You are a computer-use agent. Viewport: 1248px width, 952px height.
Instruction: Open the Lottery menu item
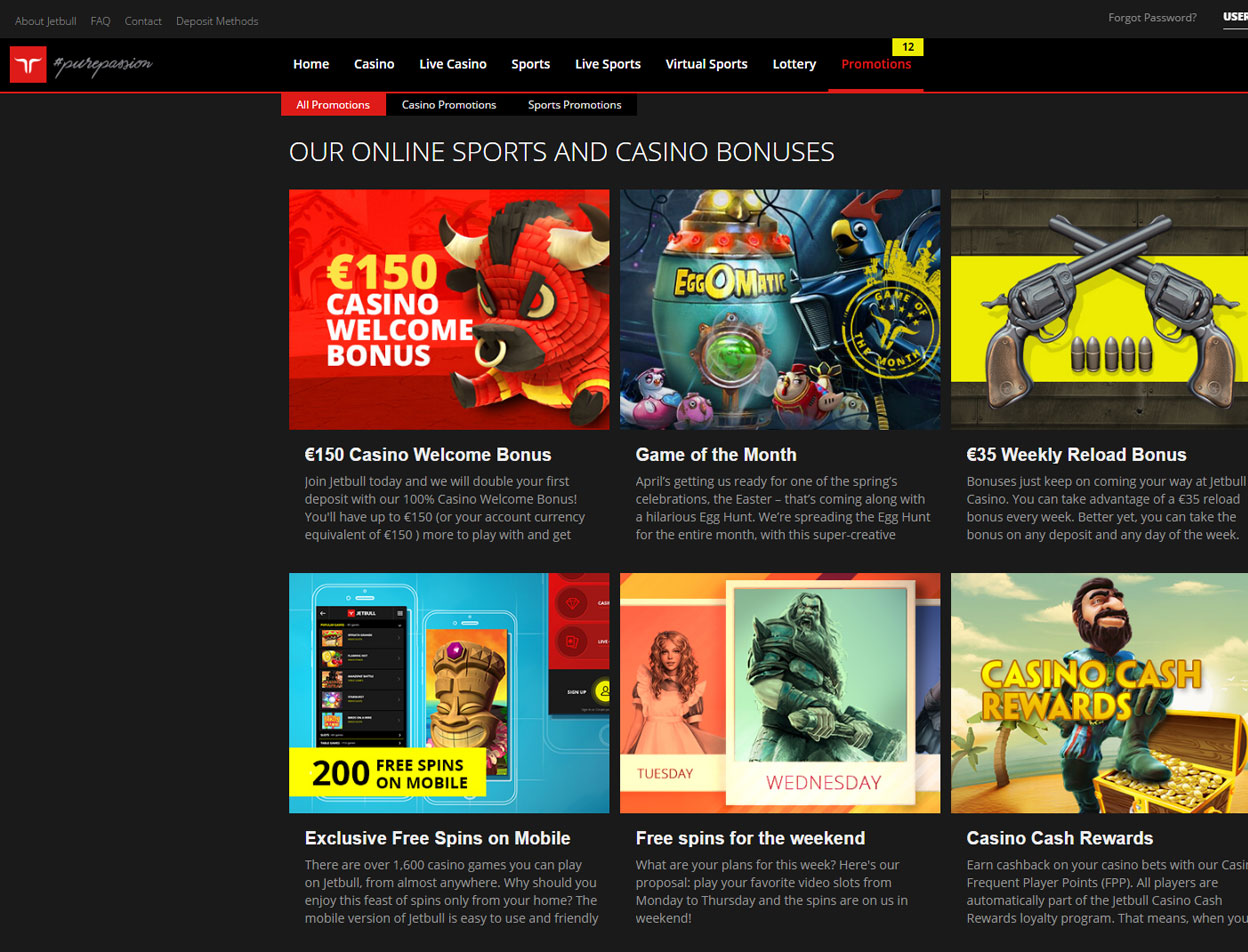794,64
